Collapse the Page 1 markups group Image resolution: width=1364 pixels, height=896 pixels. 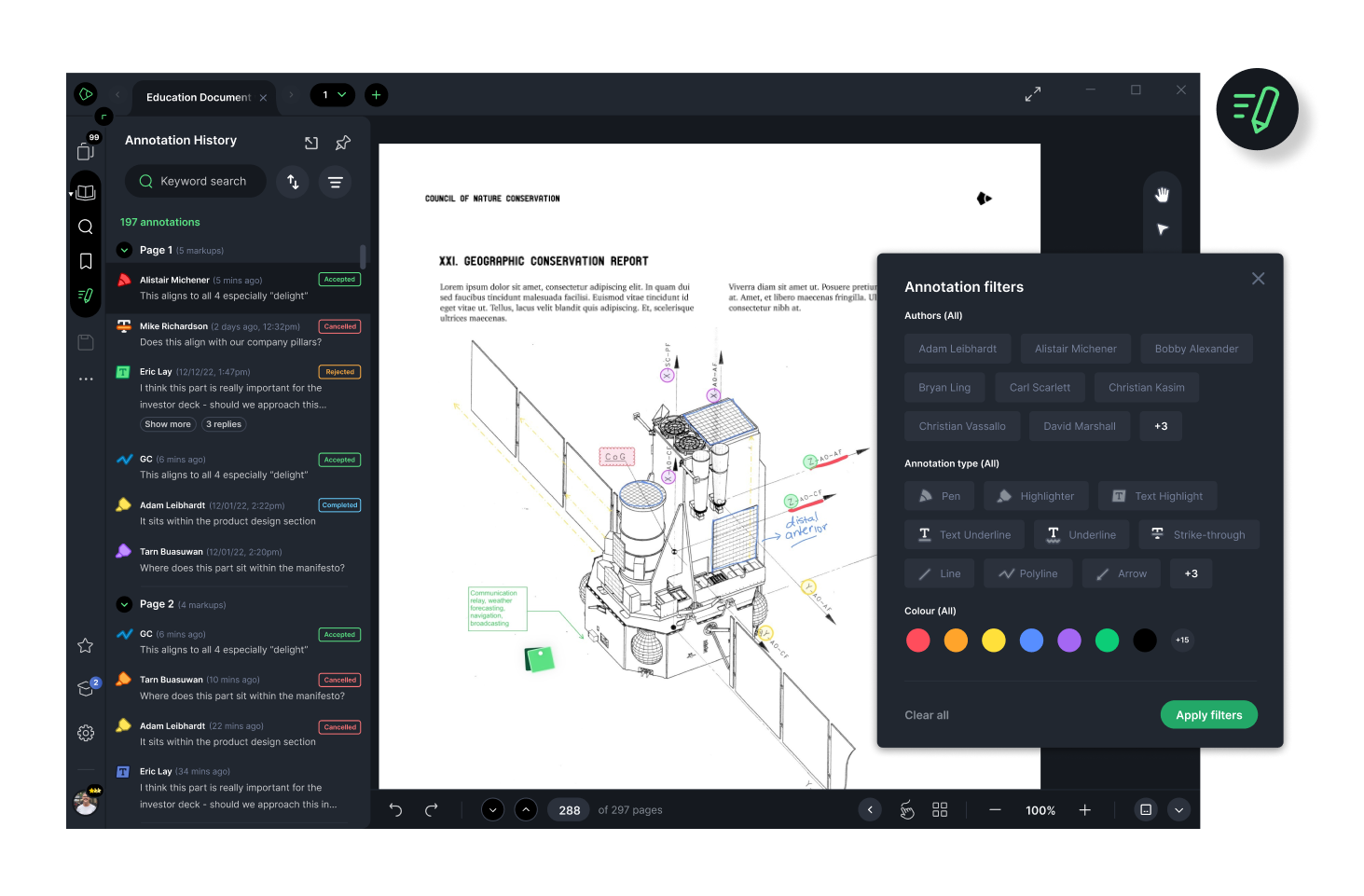[x=123, y=250]
